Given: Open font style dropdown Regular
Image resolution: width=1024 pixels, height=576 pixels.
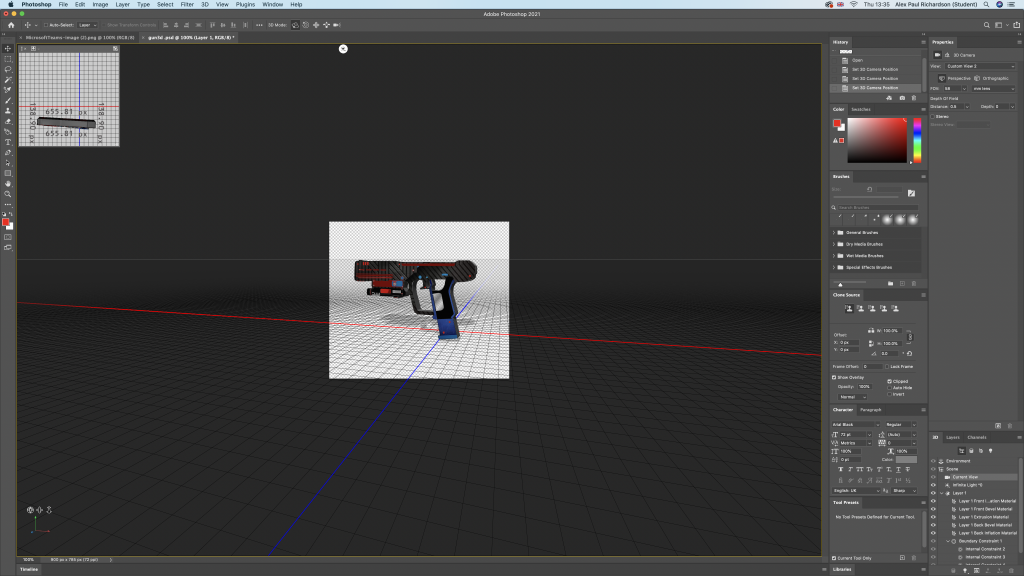Looking at the screenshot, I should click(901, 424).
